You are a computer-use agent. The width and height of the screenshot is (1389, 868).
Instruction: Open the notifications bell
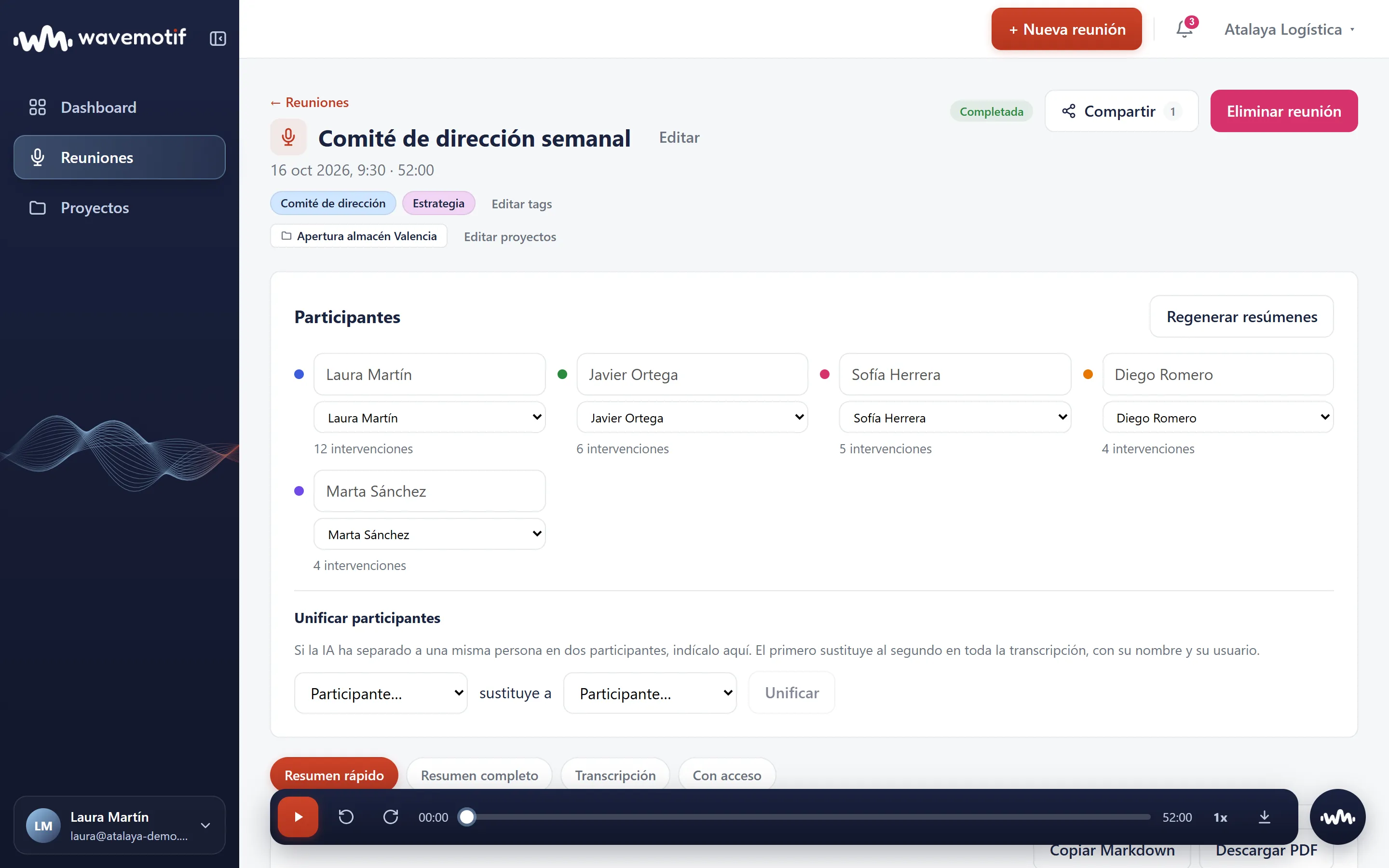(1185, 29)
